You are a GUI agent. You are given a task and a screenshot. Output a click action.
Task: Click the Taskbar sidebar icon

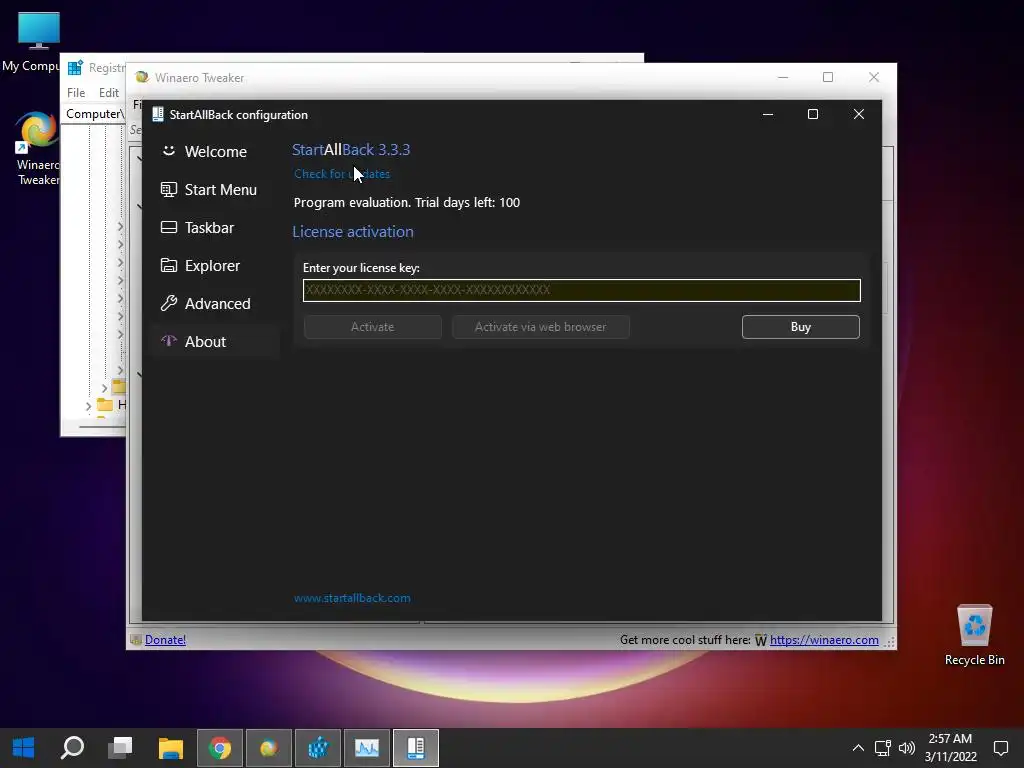click(168, 227)
